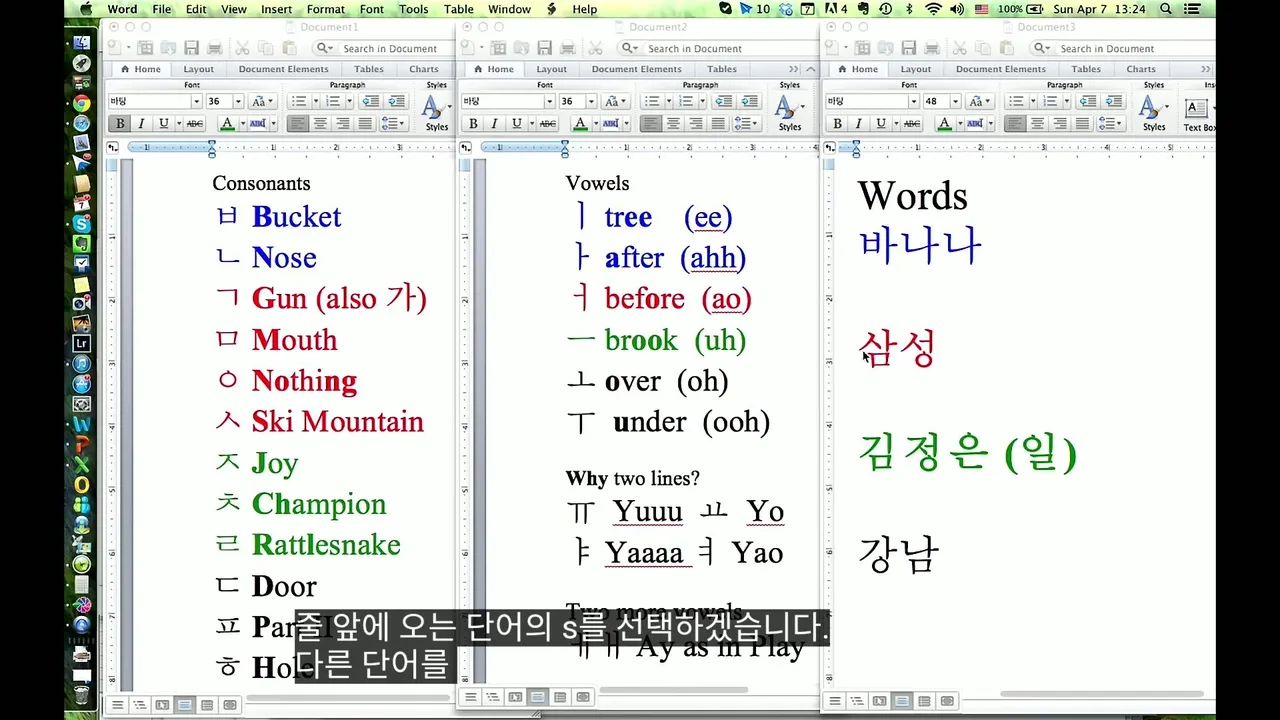Toggle Strikethrough in Document3 ribbon
Image resolution: width=1280 pixels, height=720 pixels.
pyautogui.click(x=912, y=124)
